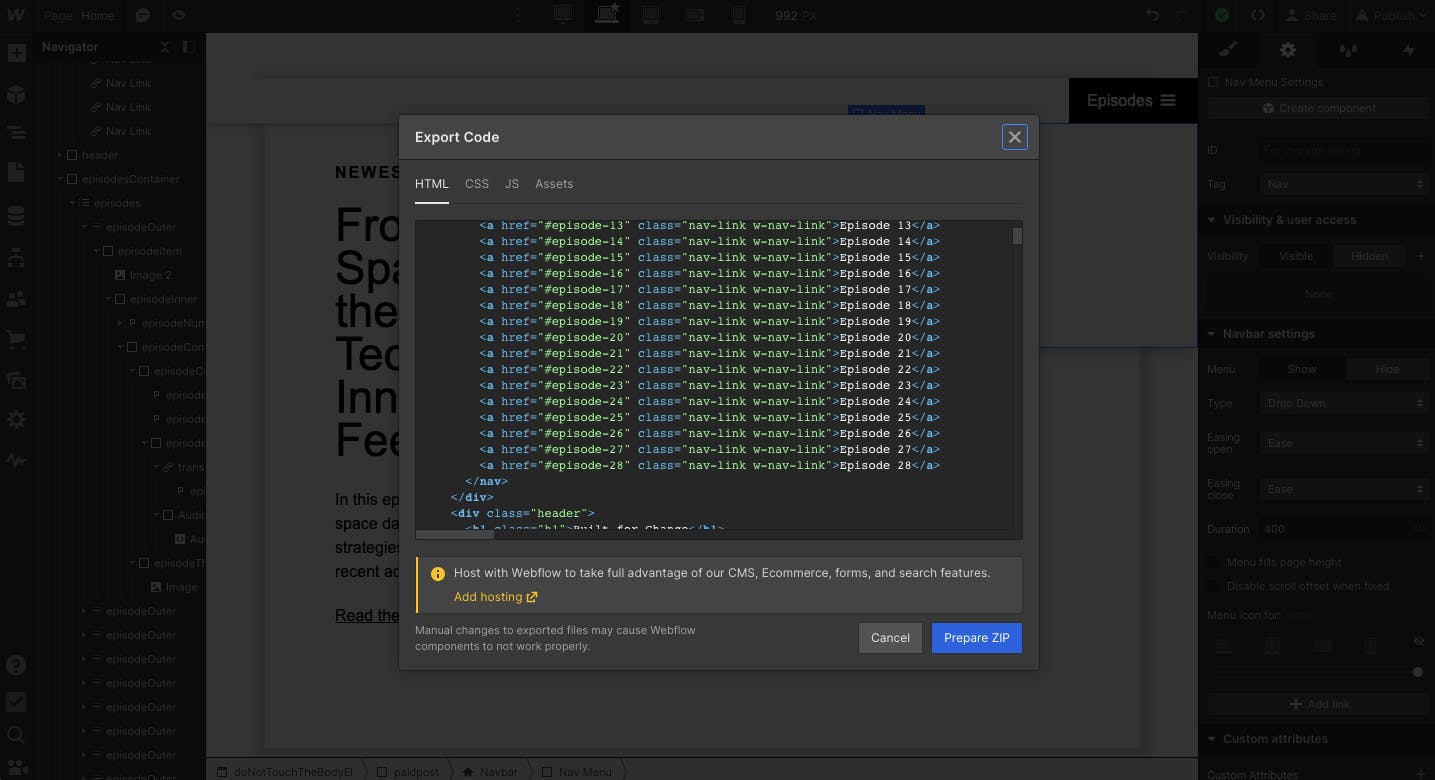Dock the Navigator panel icon

tap(187, 47)
